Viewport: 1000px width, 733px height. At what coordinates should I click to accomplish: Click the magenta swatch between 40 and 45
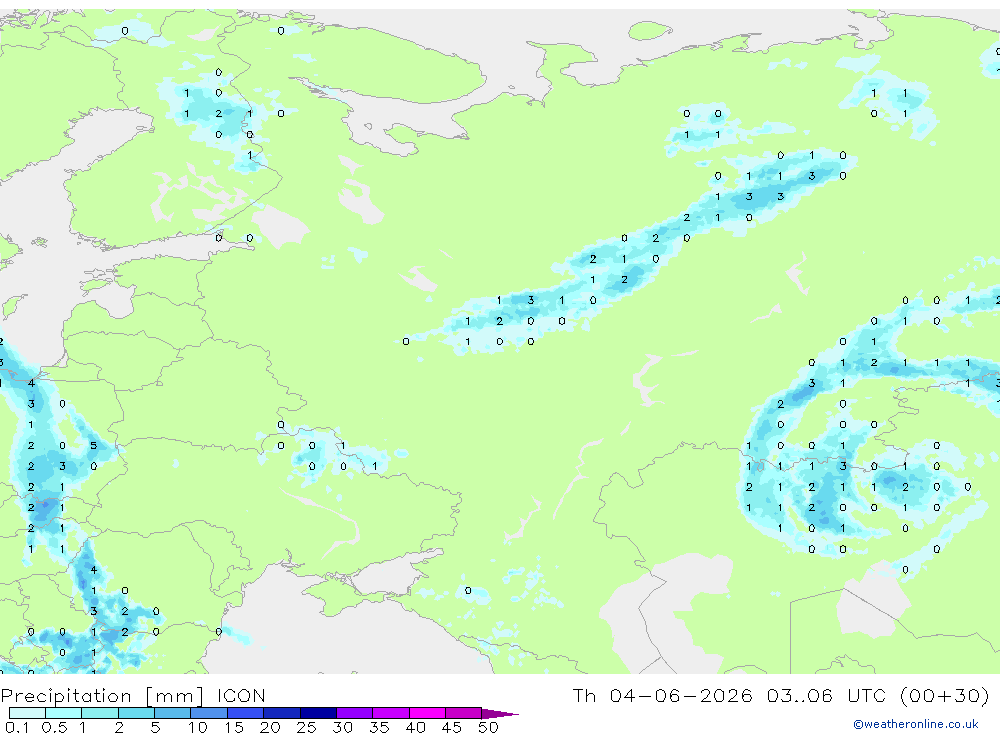427,713
